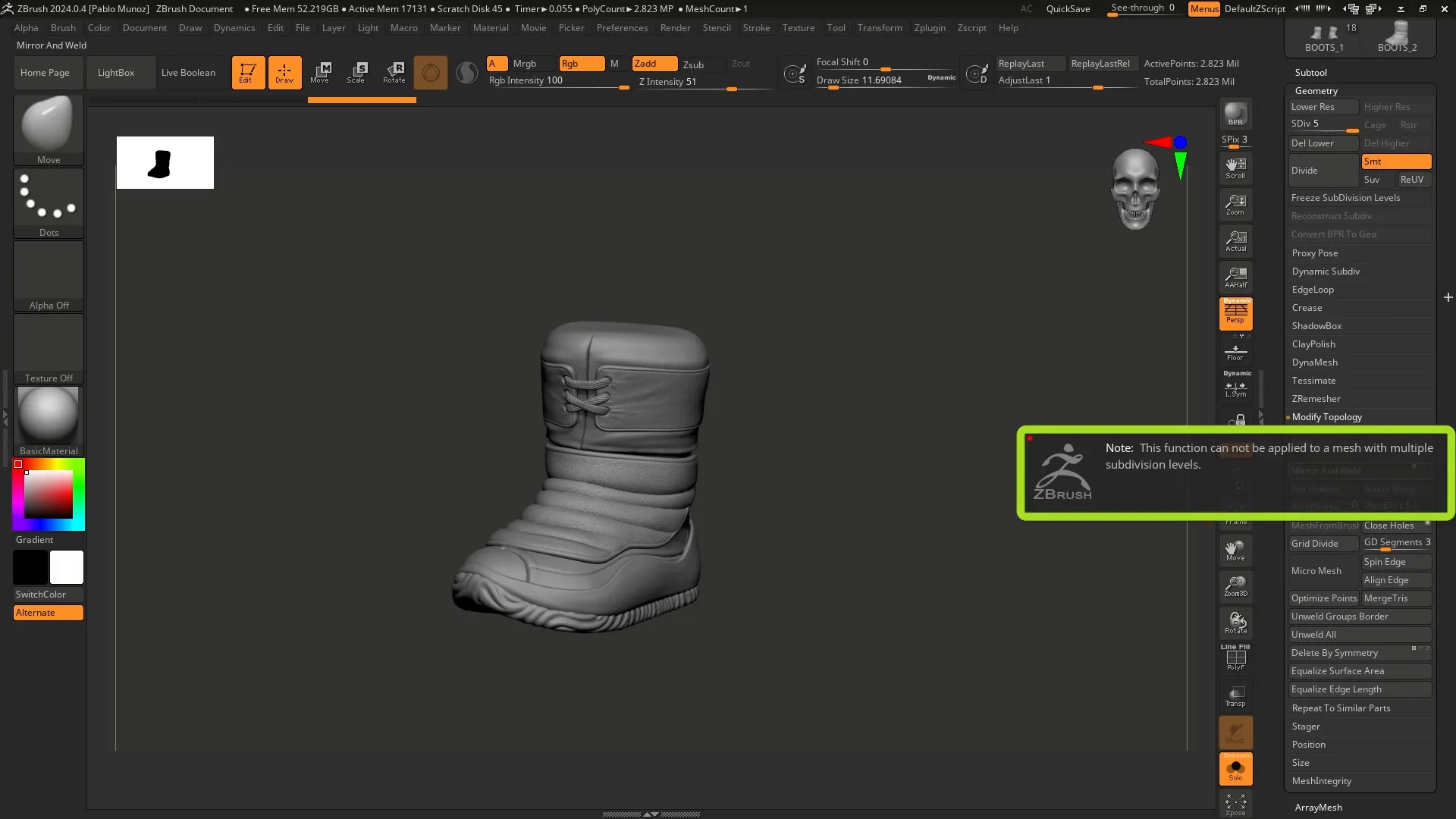Click the Actual size icon
This screenshot has width=1456, height=819.
coord(1235,240)
